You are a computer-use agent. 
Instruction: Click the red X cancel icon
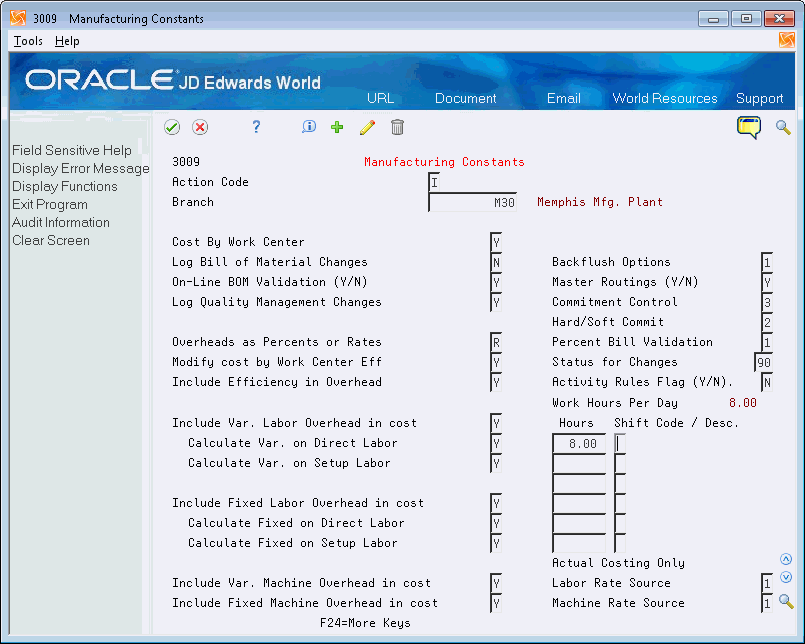coord(200,127)
